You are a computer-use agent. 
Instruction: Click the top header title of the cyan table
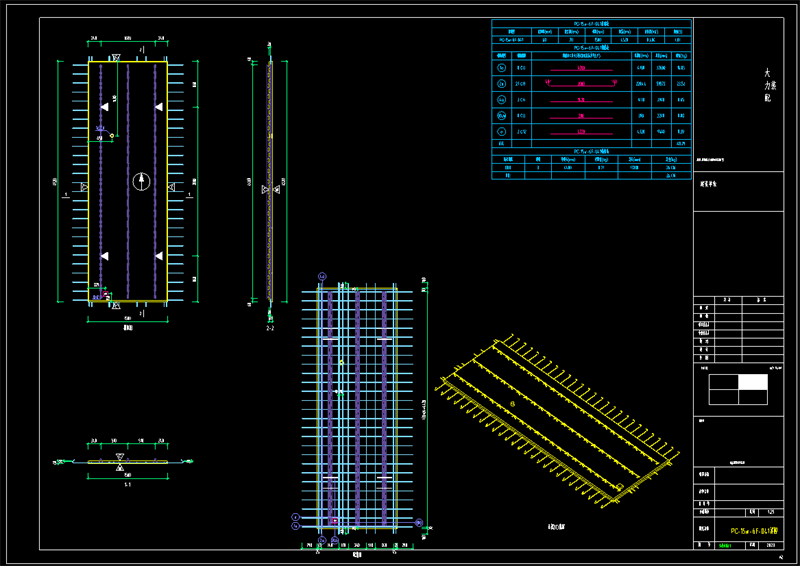591,23
